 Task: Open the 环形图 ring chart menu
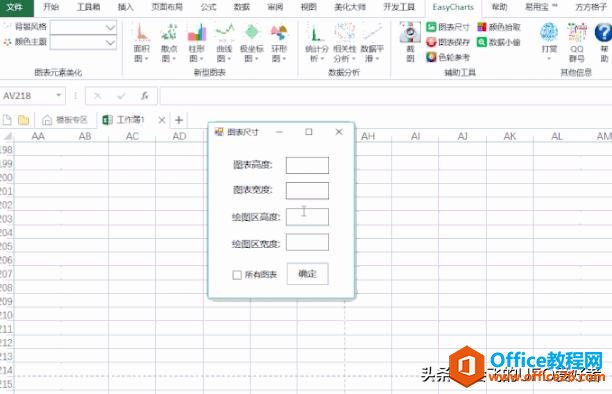[279, 43]
